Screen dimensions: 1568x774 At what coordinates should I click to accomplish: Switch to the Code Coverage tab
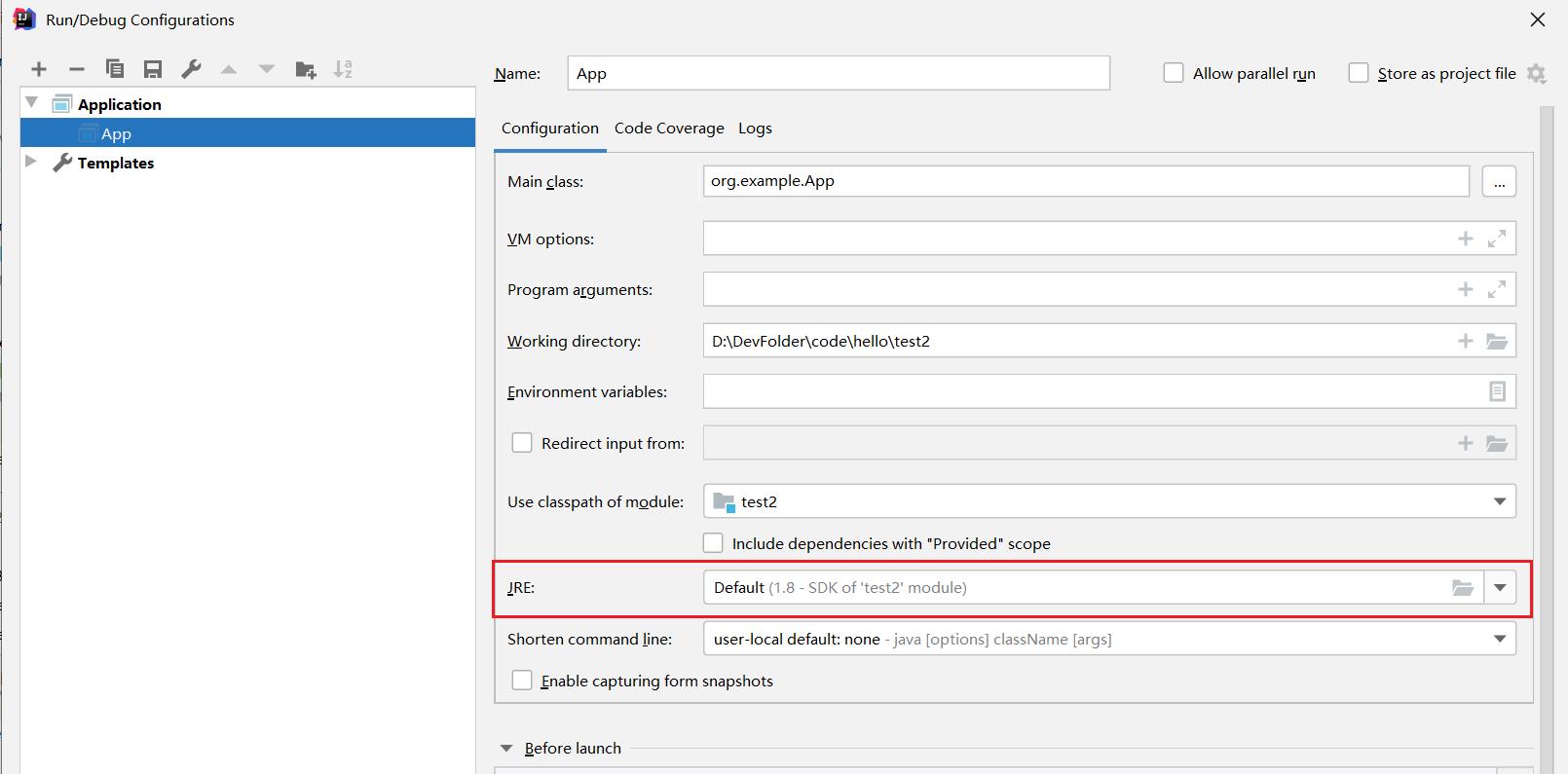[x=669, y=129]
